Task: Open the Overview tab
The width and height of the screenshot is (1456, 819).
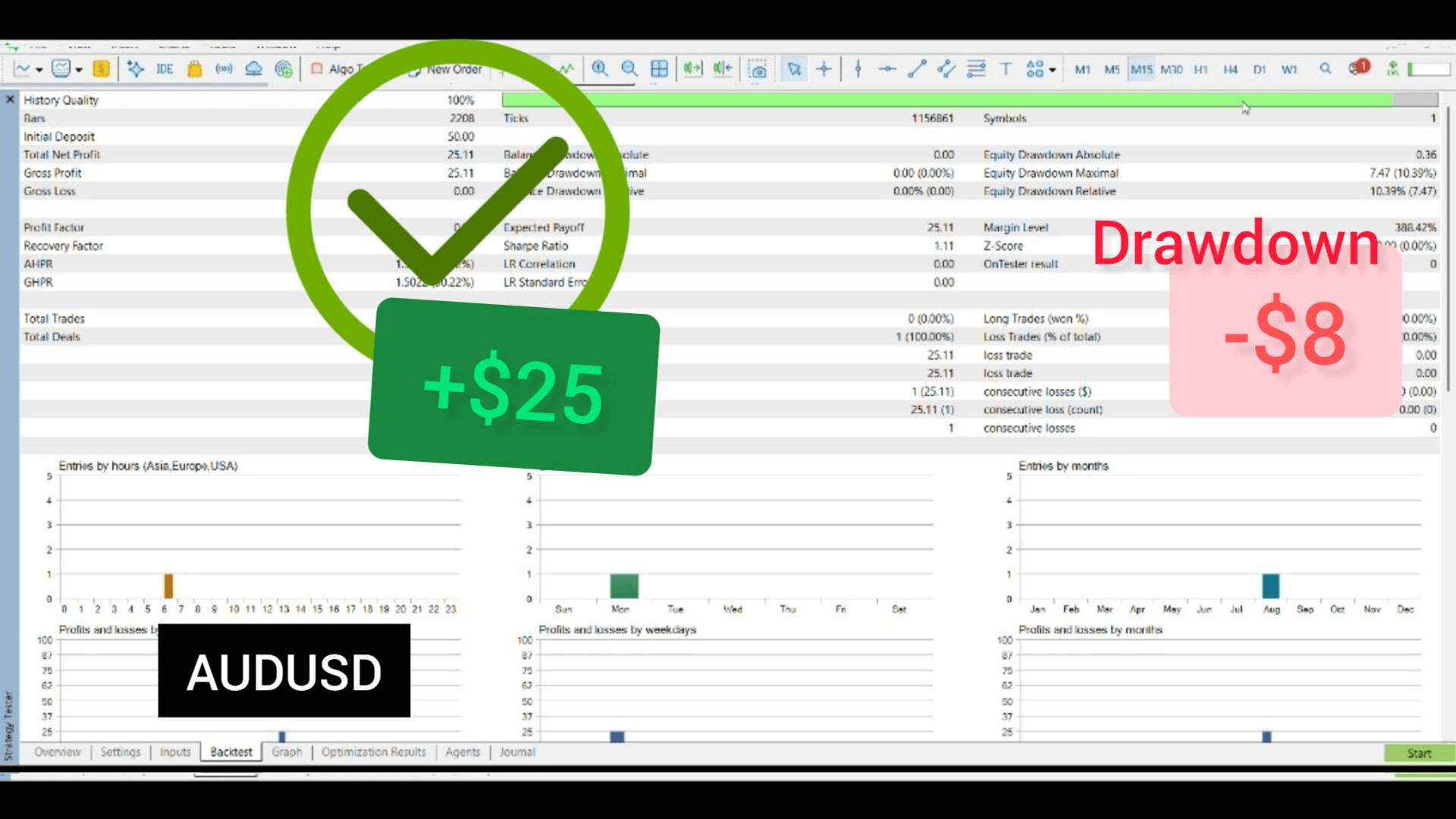Action: coord(57,752)
